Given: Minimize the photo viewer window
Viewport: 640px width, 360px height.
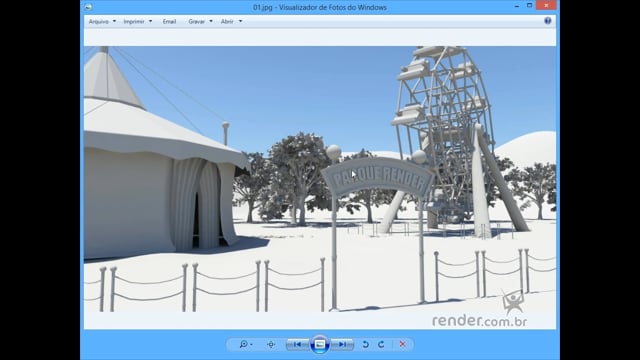Looking at the screenshot, I should [517, 6].
